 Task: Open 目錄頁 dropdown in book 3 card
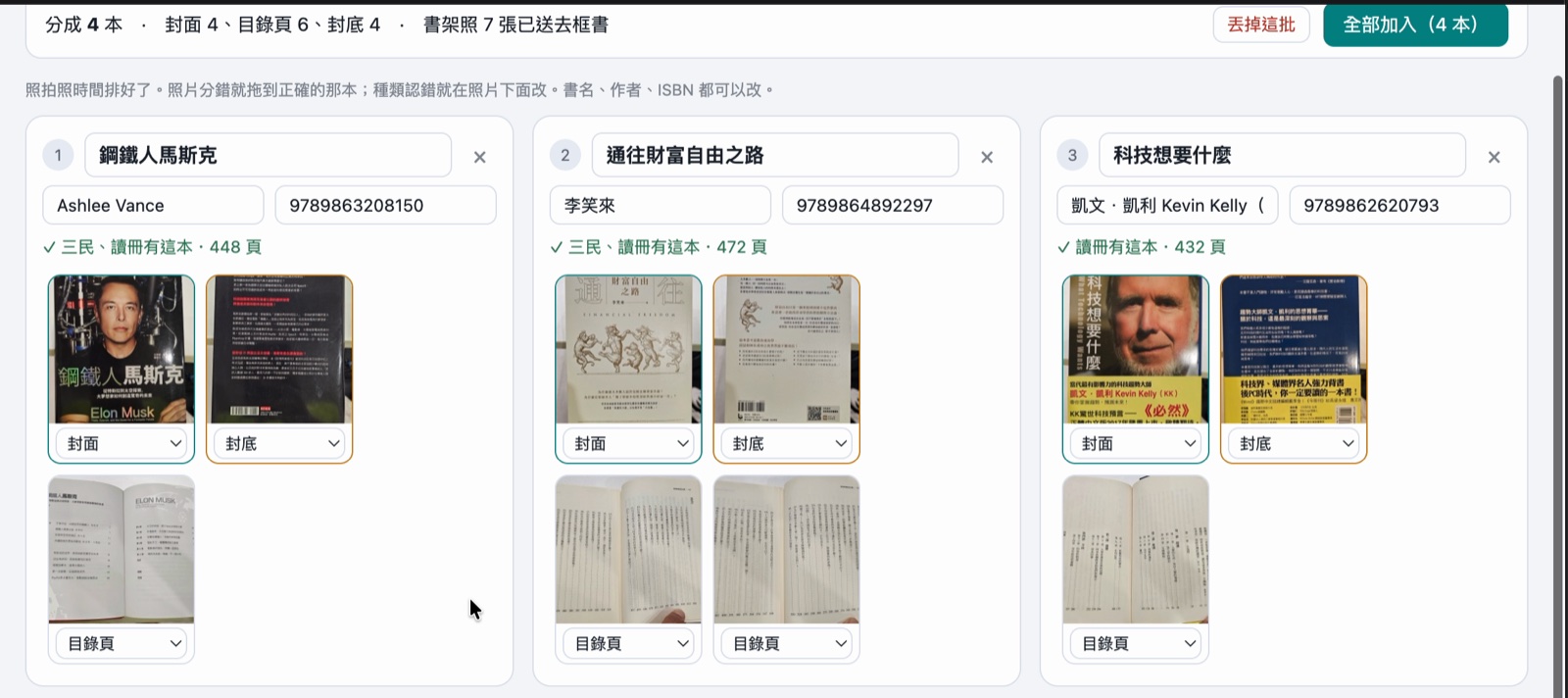[x=1135, y=643]
